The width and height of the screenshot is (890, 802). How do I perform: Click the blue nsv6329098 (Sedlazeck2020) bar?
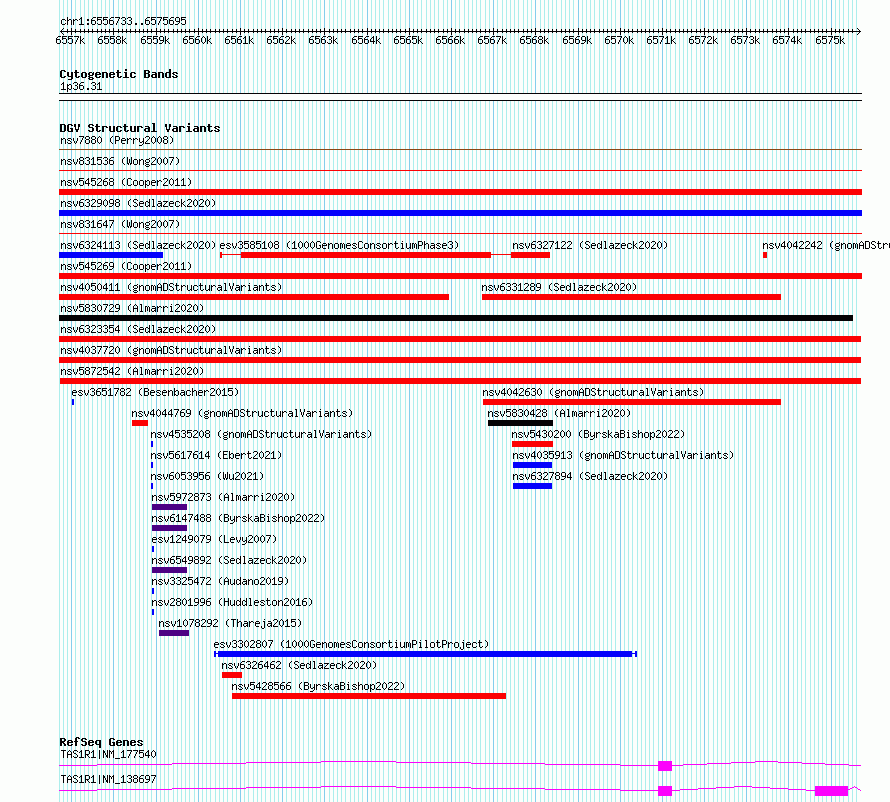(x=460, y=213)
